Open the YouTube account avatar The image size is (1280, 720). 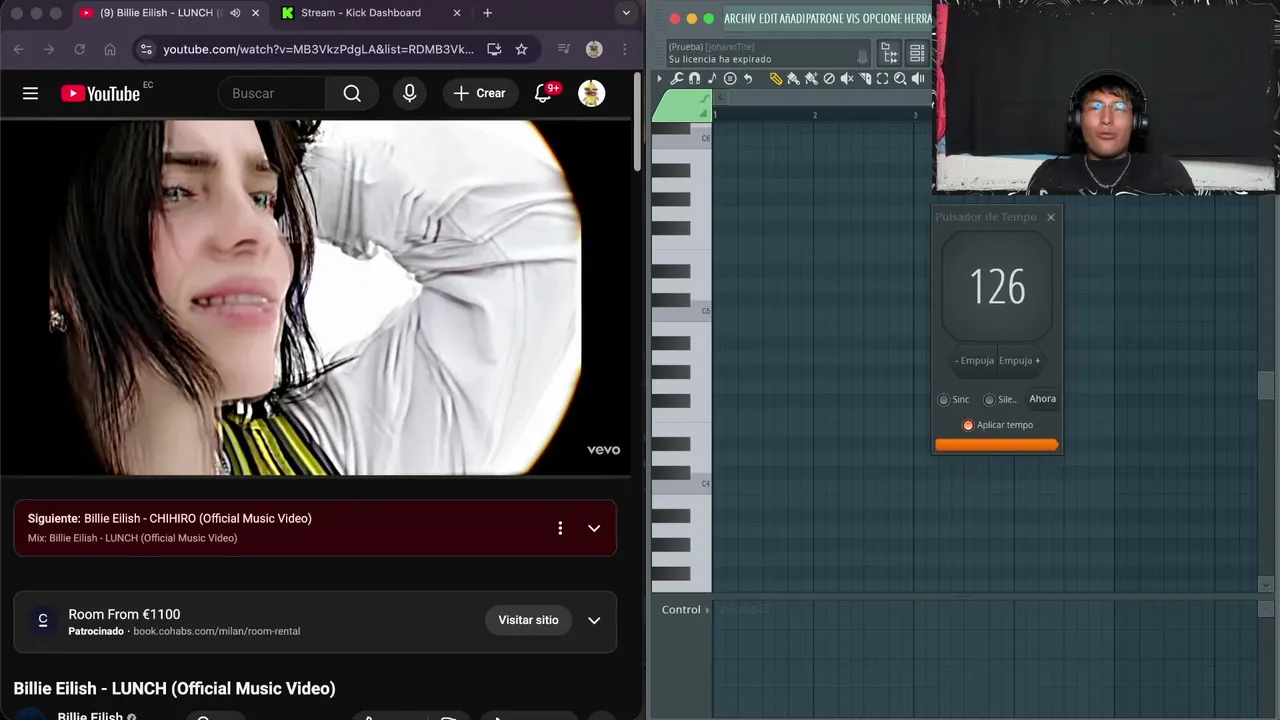tap(592, 93)
